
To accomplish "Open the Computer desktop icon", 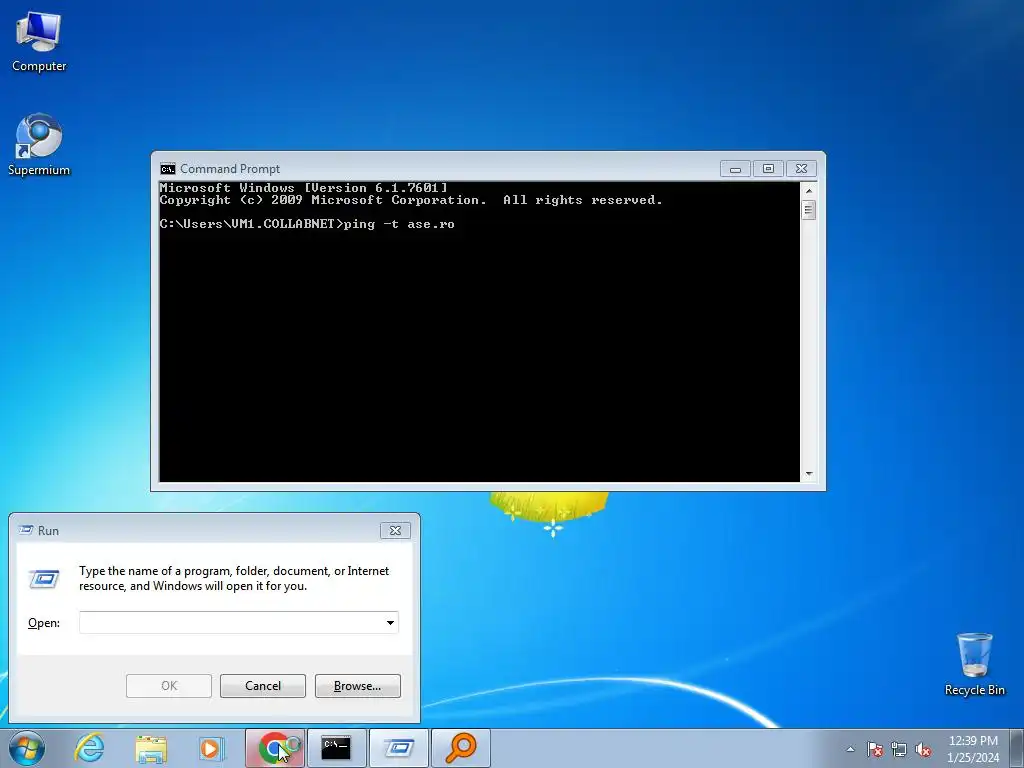I will [x=39, y=42].
